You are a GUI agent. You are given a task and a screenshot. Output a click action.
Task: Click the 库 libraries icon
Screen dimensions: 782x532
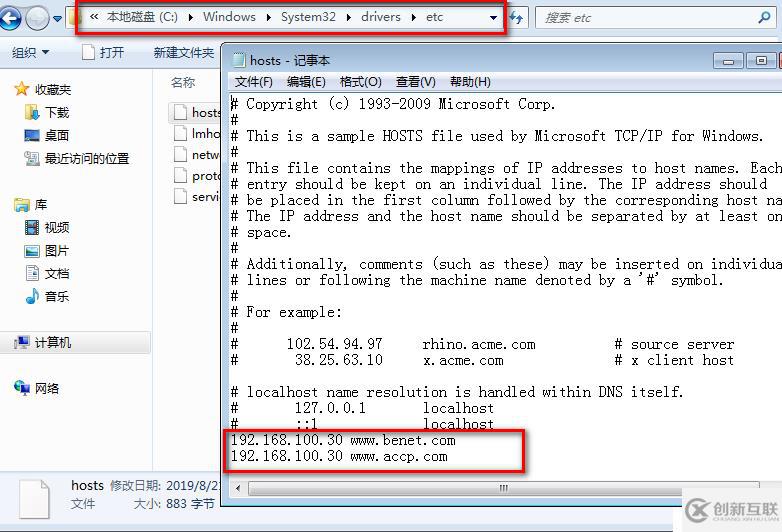21,204
